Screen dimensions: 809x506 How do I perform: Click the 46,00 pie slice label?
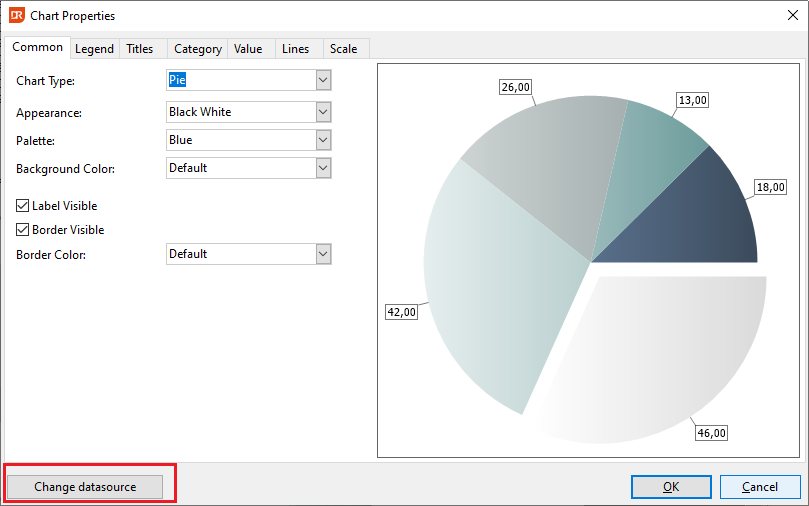tap(711, 433)
